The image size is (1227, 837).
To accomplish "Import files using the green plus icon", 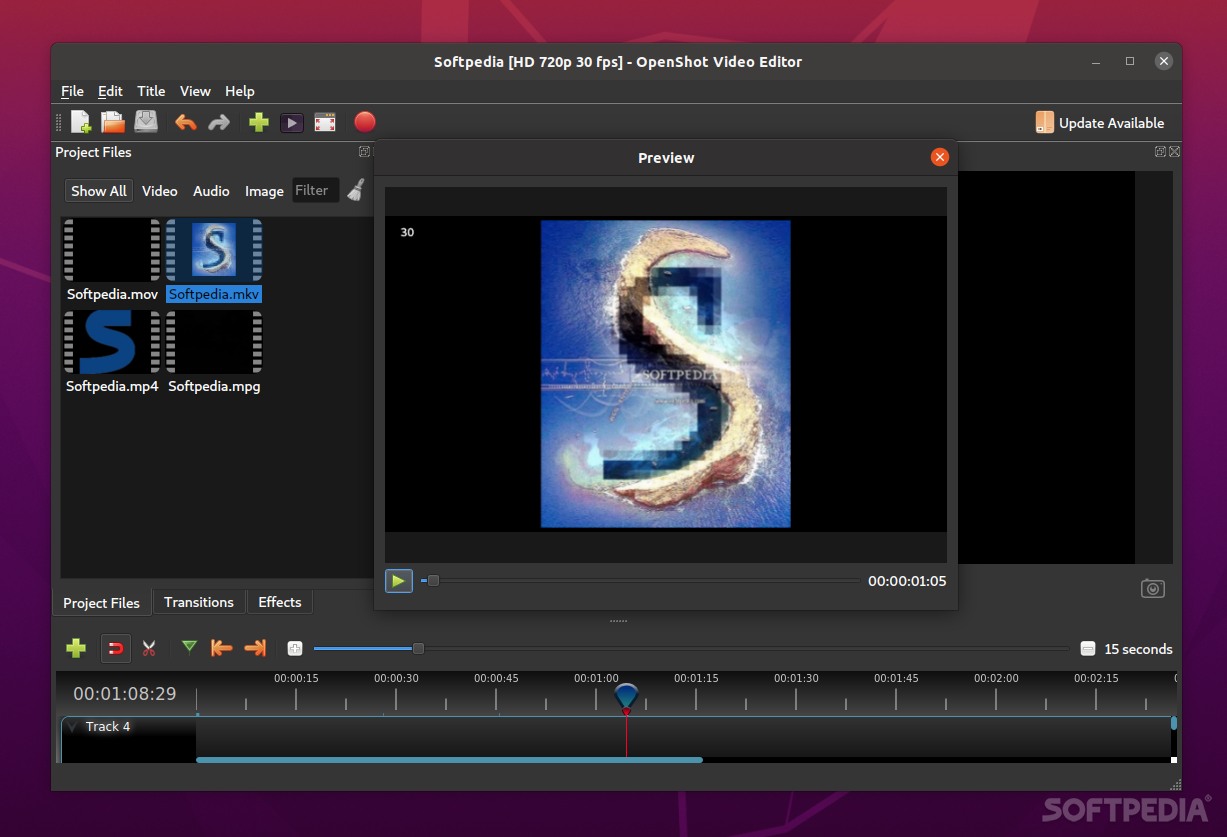I will click(x=259, y=122).
